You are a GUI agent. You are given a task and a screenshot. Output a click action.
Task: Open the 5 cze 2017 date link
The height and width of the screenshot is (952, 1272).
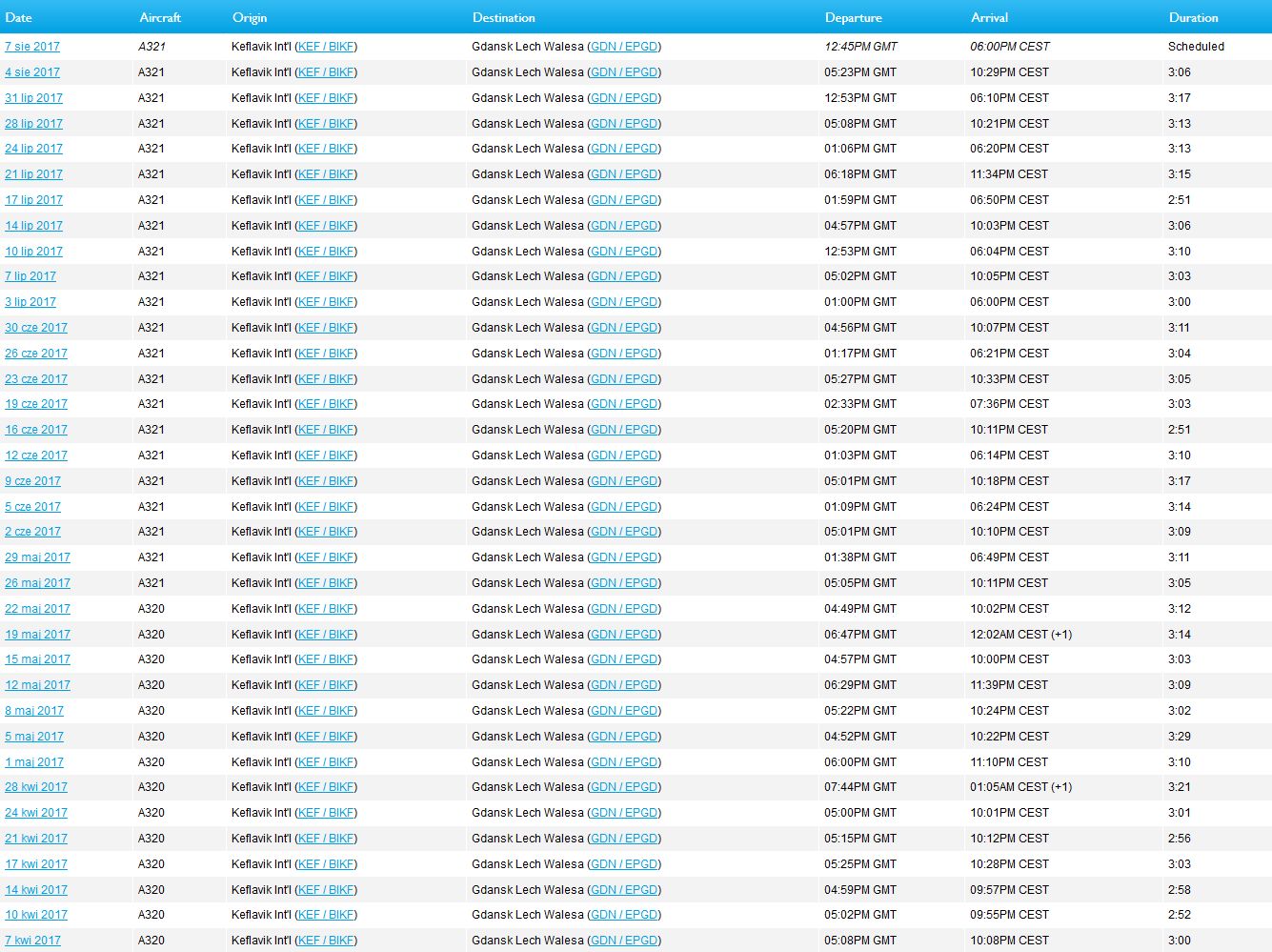(x=32, y=507)
